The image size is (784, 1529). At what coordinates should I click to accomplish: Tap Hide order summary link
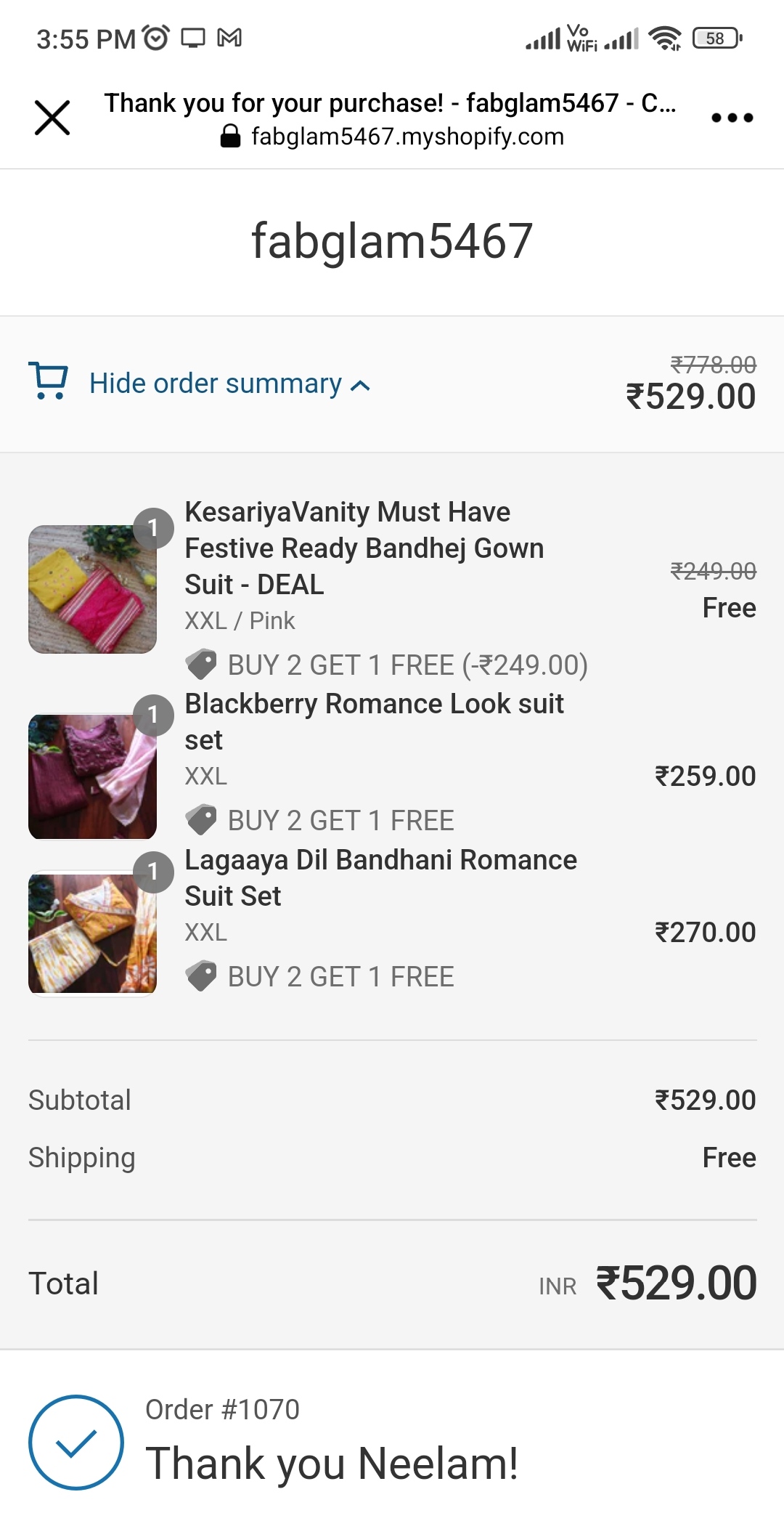[215, 384]
